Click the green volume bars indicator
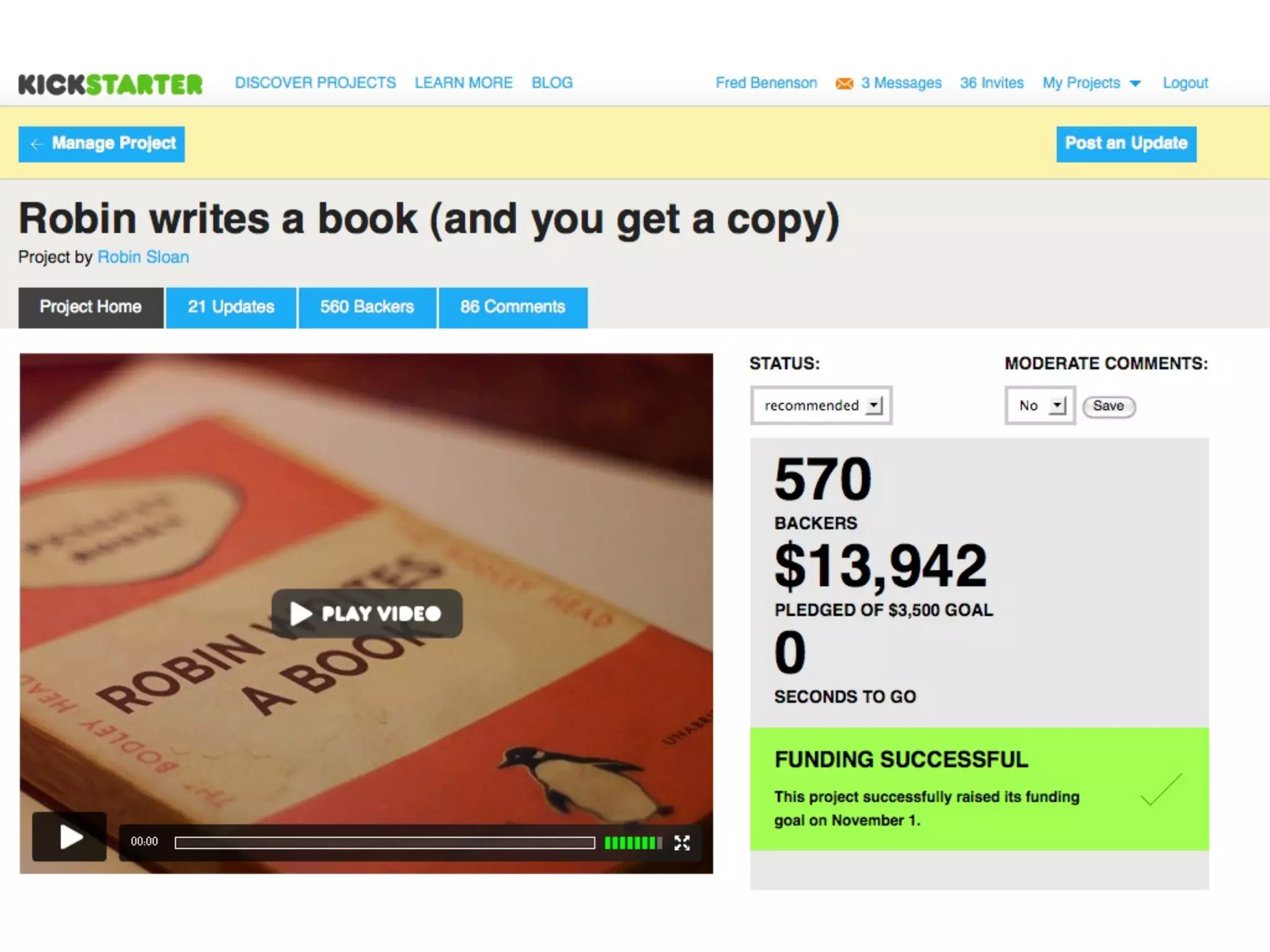 633,843
